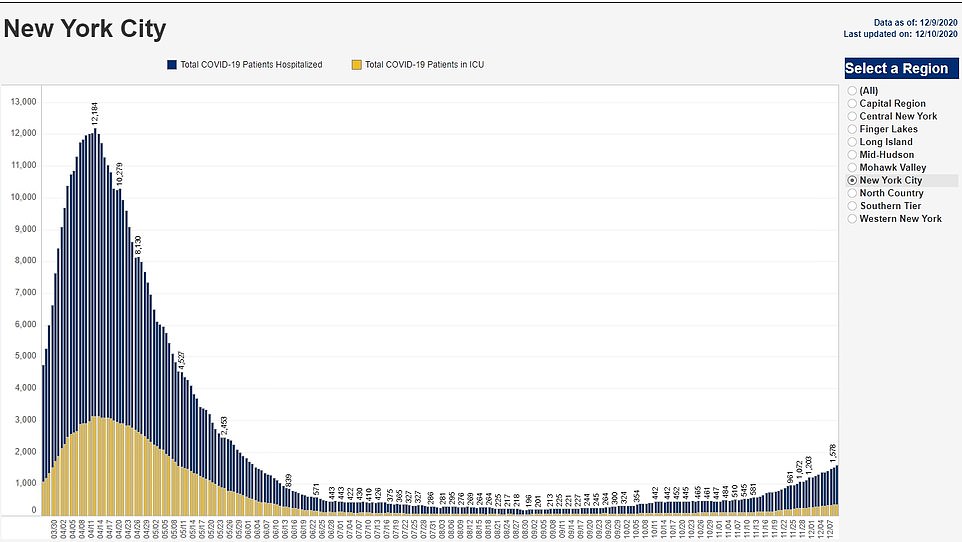Click 'Last updated on: 12/10/2020' text

(x=900, y=34)
